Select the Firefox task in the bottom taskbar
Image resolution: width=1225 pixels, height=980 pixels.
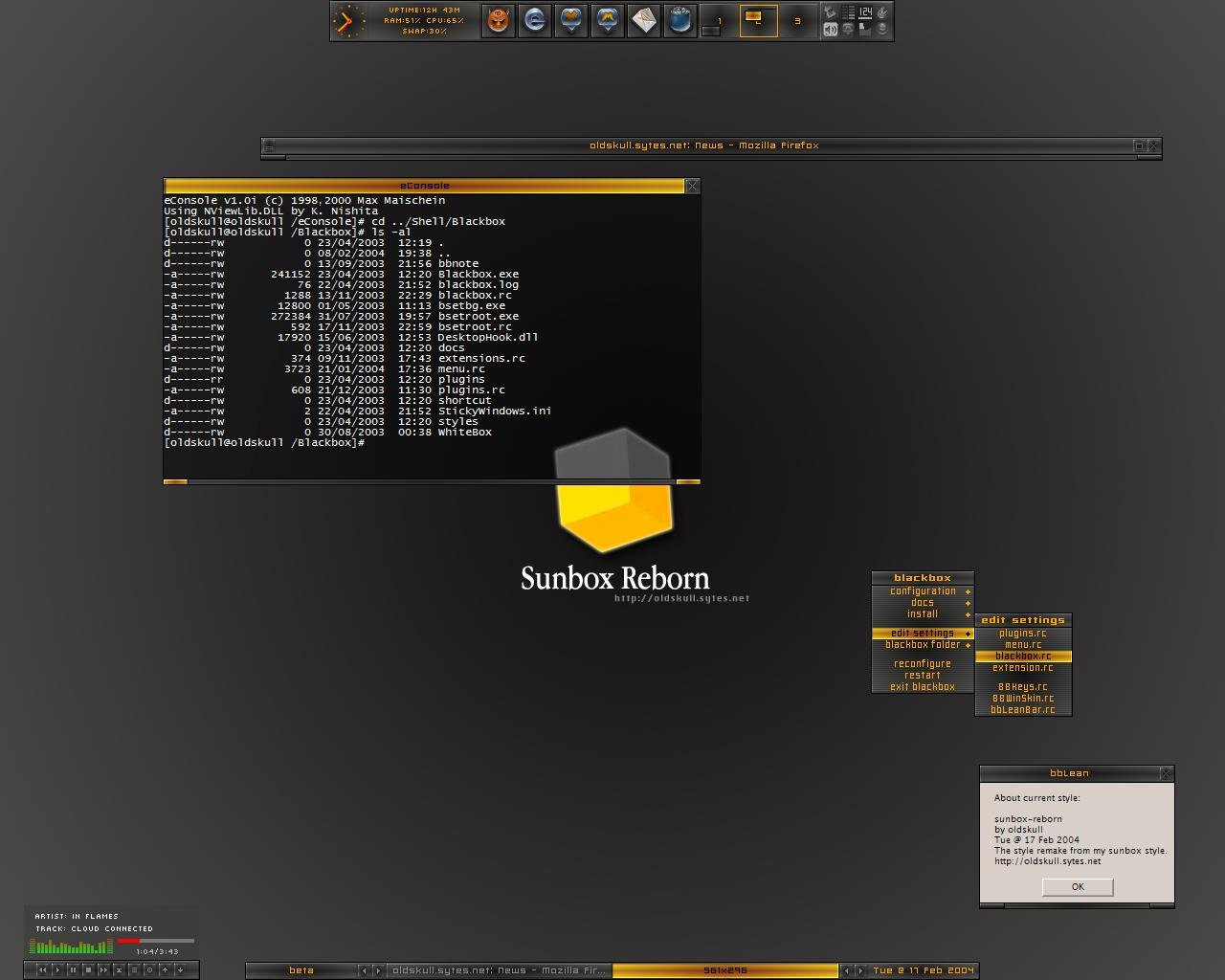(499, 970)
